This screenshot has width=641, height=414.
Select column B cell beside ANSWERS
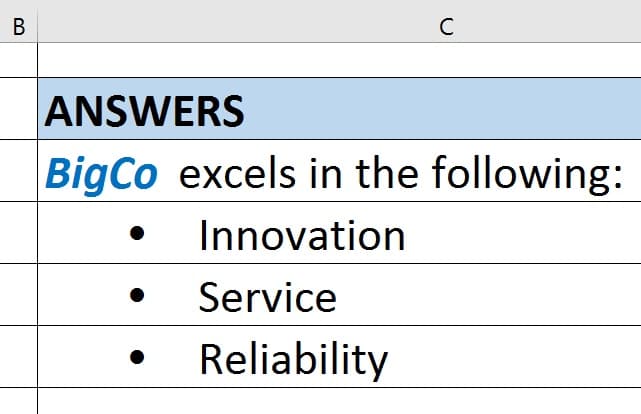tap(18, 108)
